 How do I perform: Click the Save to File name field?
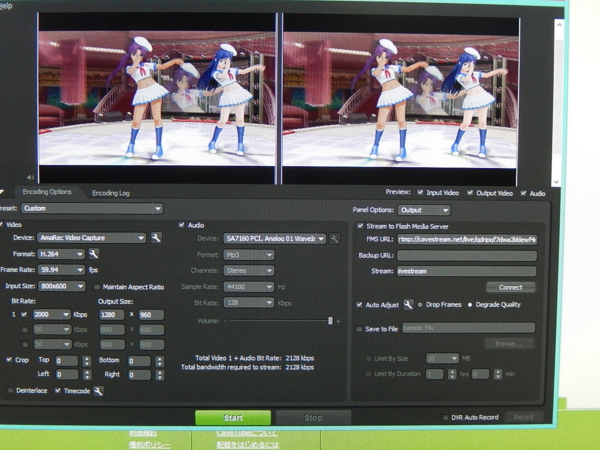[x=468, y=328]
